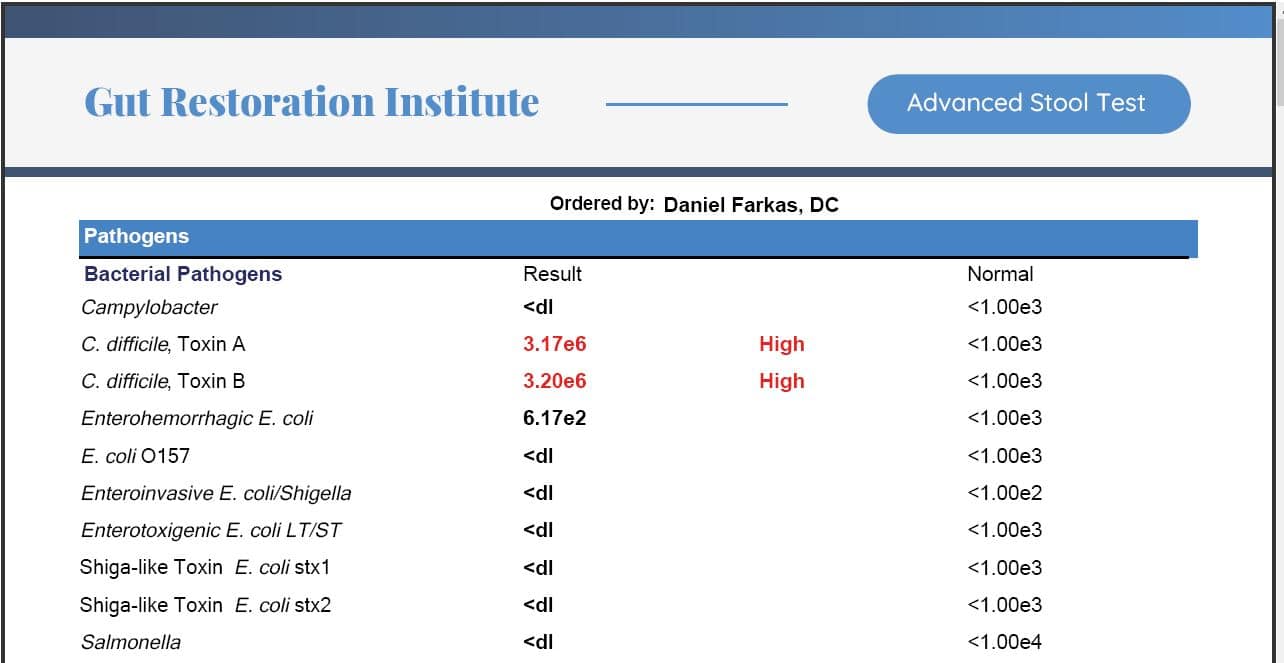Image resolution: width=1284 pixels, height=663 pixels.
Task: Click the Bacterial Pathogens heading
Action: click(x=183, y=274)
